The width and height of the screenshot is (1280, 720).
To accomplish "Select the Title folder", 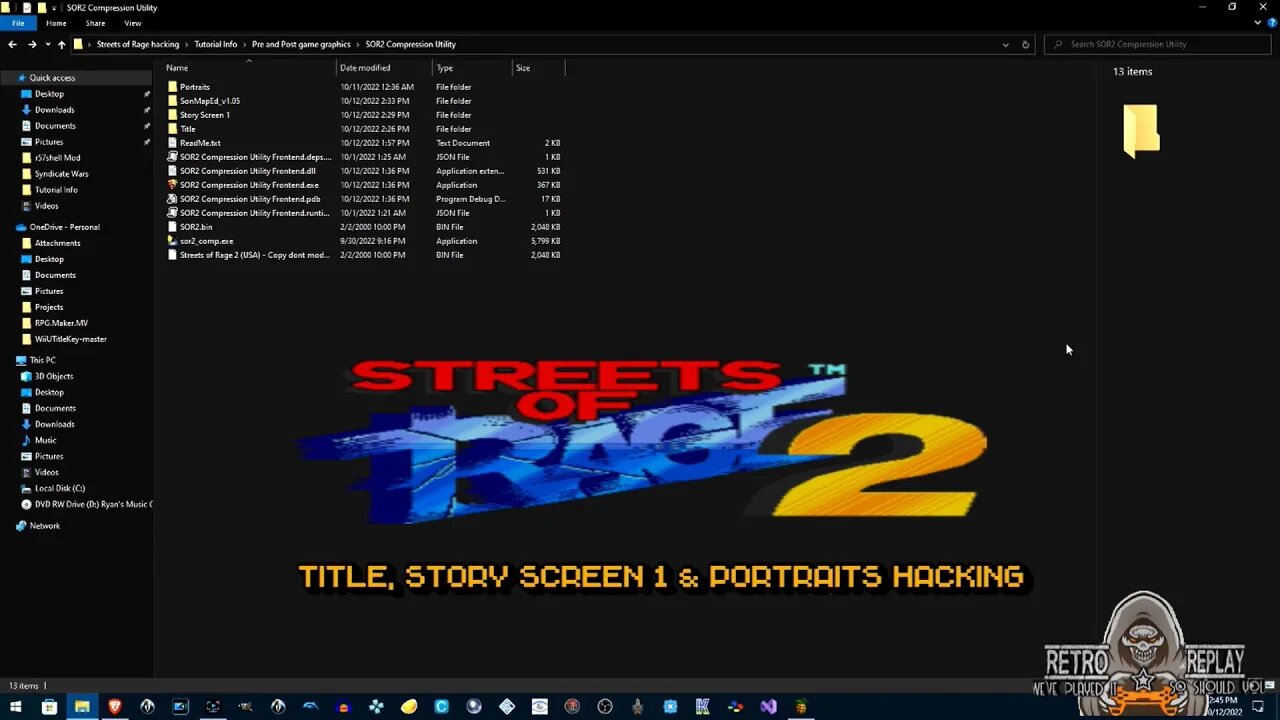I will click(x=188, y=129).
